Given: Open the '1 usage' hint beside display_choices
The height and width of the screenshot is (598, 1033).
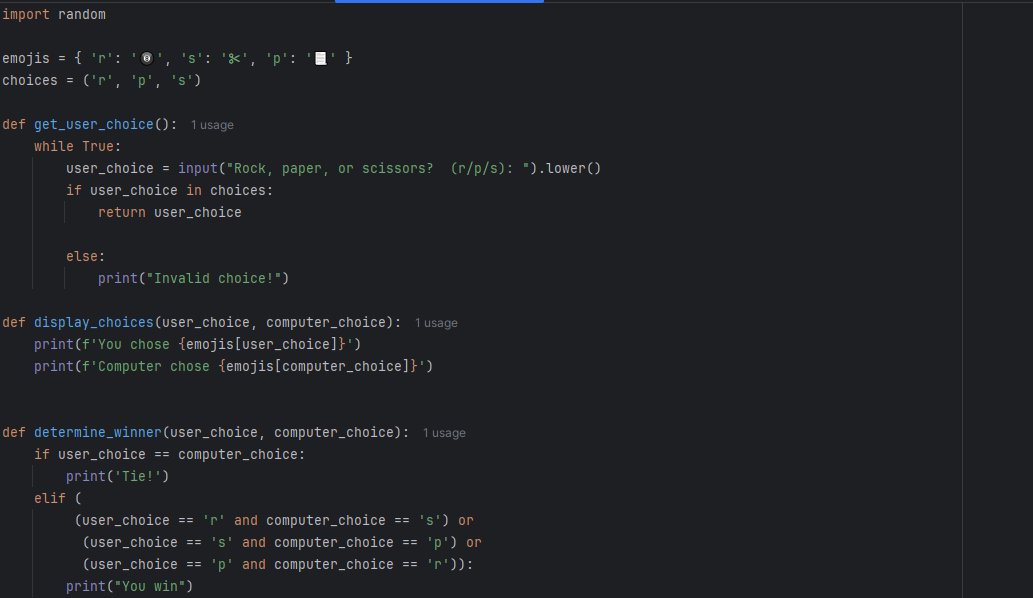Looking at the screenshot, I should [x=436, y=323].
